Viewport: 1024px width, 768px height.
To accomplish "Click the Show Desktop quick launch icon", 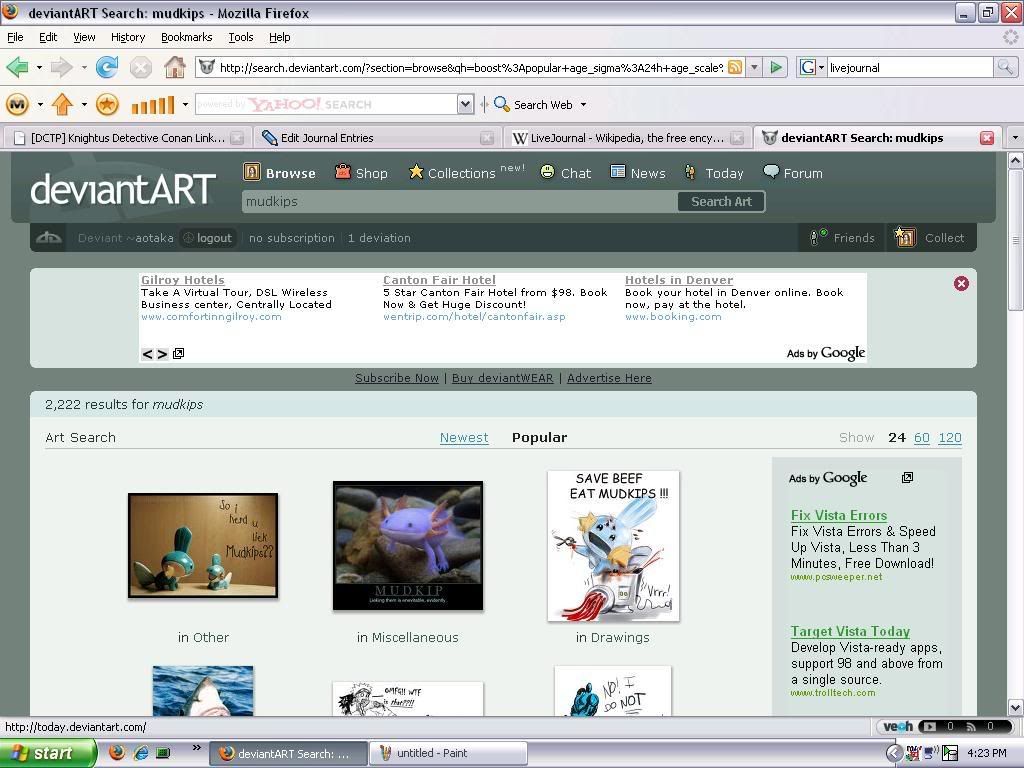I will [x=163, y=753].
